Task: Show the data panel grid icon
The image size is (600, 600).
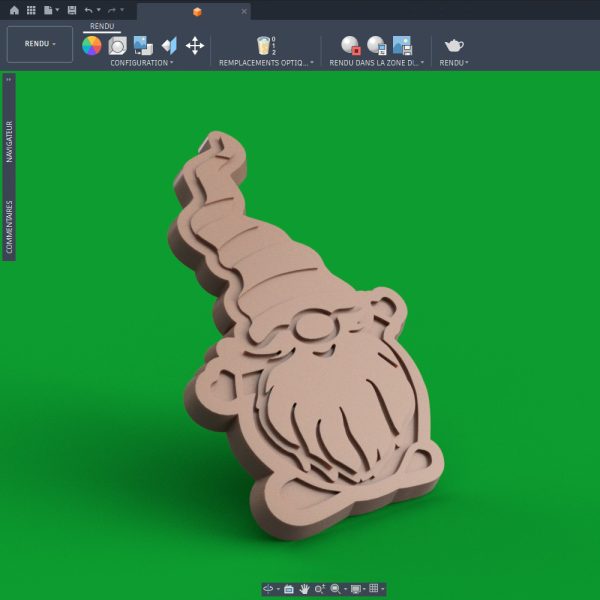Action: [31, 10]
